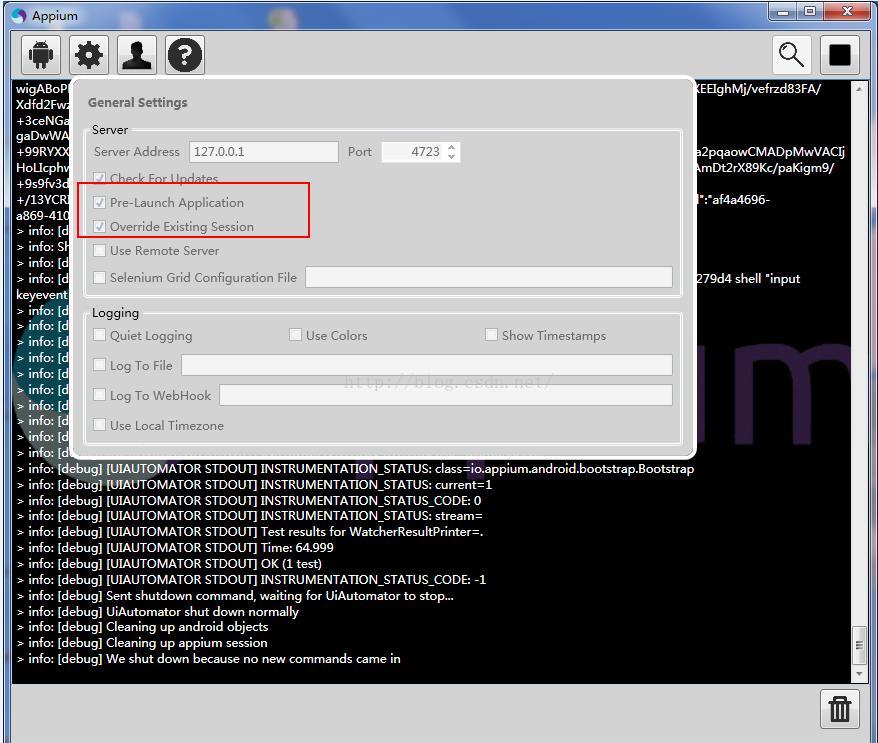
Task: Clear the log with trash icon
Action: [x=839, y=709]
